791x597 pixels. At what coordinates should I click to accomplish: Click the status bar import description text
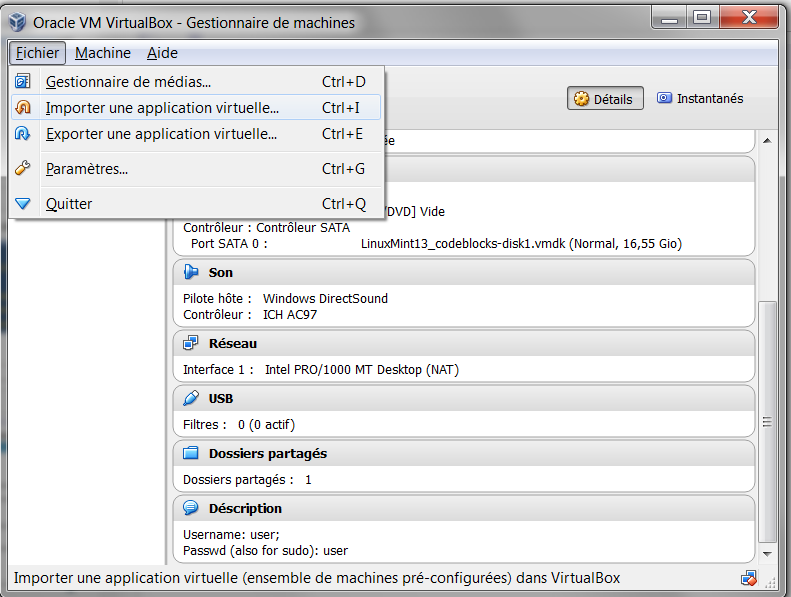pyautogui.click(x=317, y=578)
